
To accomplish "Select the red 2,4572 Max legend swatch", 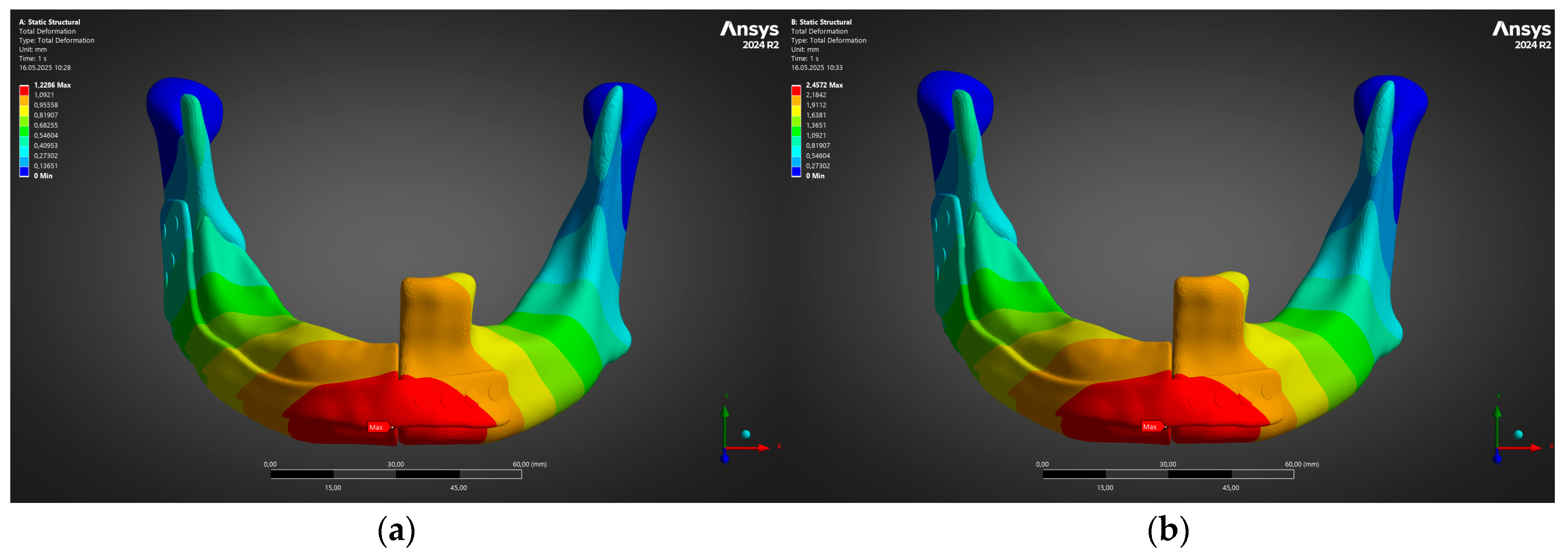I will pyautogui.click(x=796, y=90).
